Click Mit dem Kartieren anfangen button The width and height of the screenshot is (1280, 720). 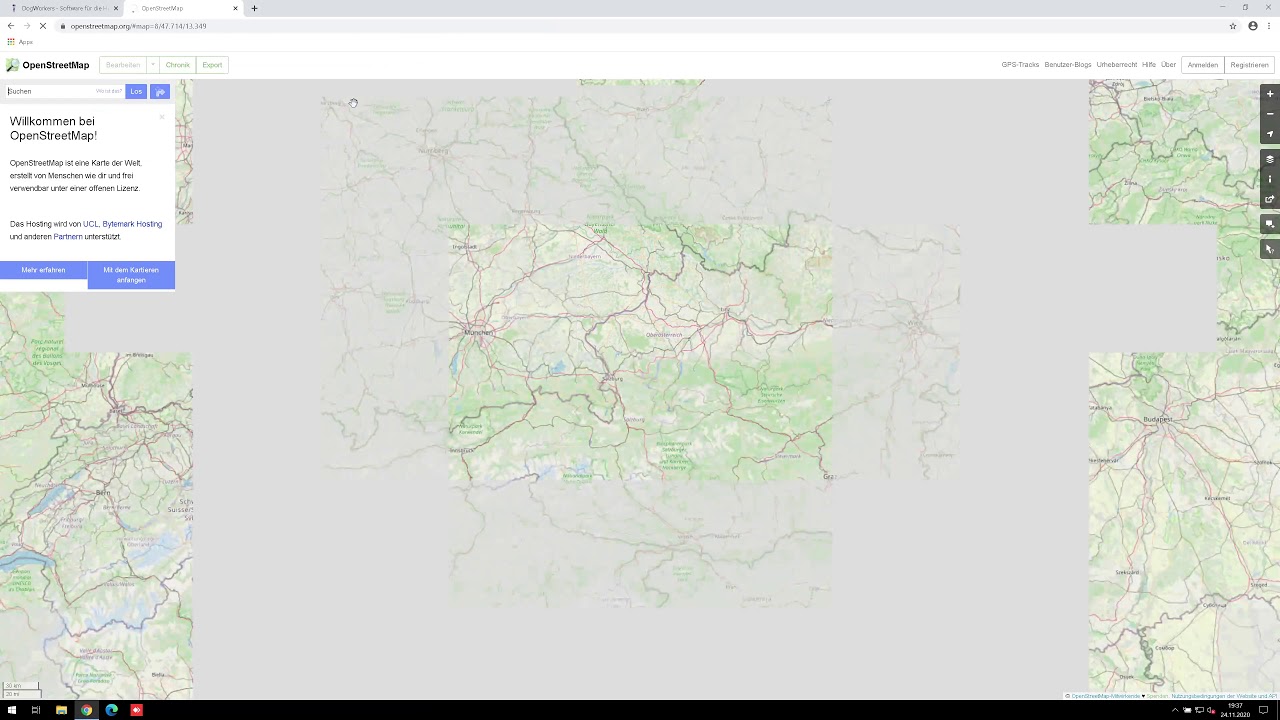click(x=131, y=275)
